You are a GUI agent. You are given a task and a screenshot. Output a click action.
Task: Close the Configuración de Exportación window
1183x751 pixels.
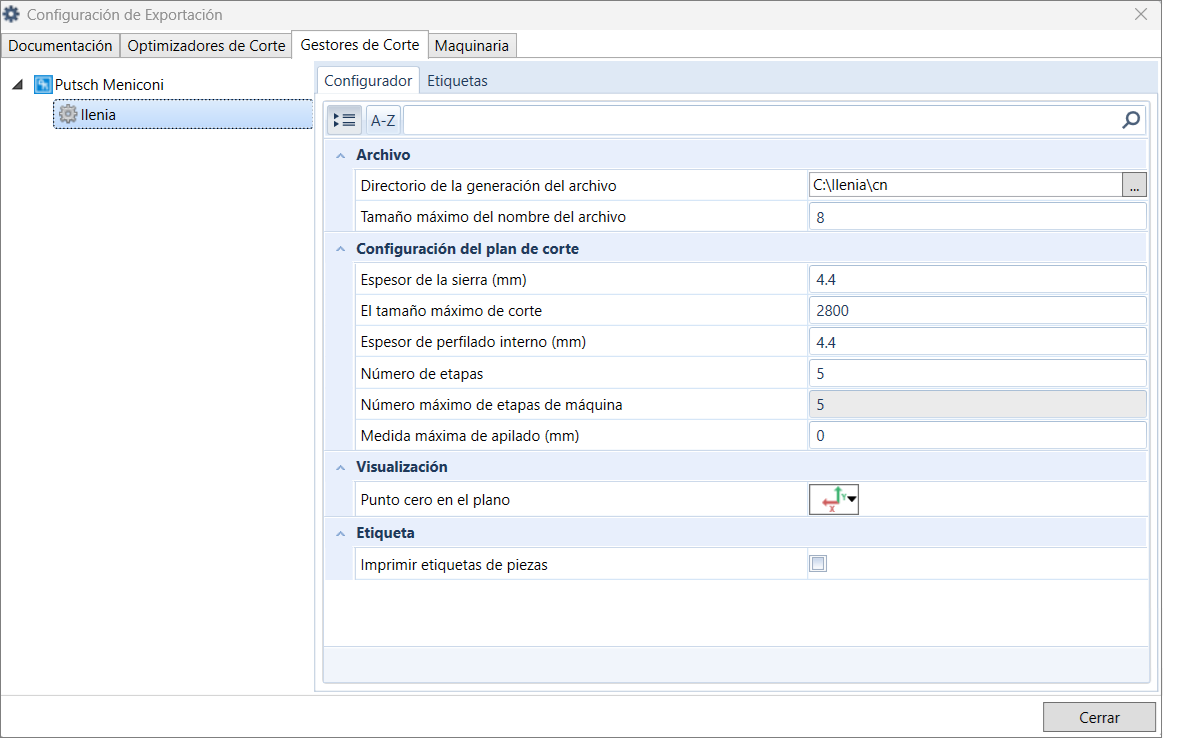coord(1141,15)
